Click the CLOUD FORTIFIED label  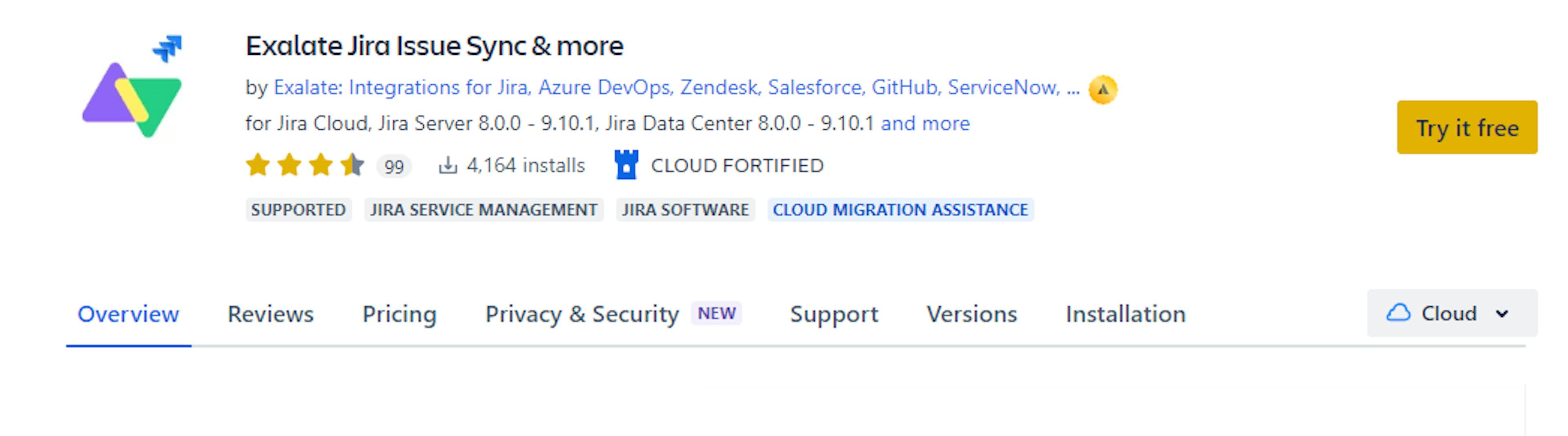[737, 165]
